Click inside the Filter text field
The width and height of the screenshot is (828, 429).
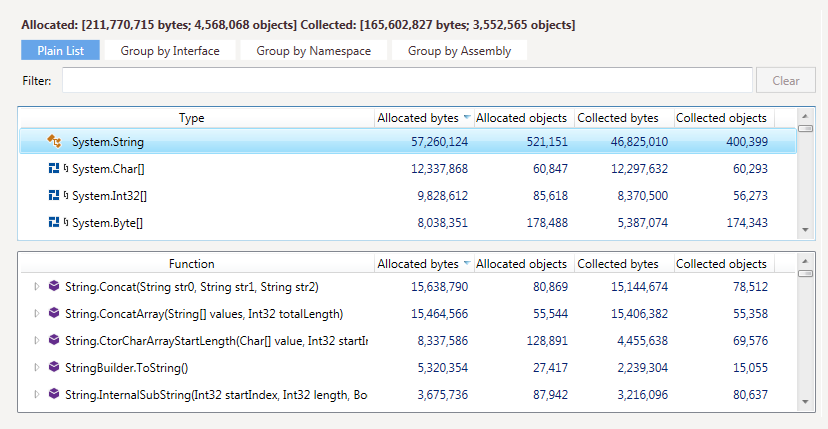tap(407, 81)
